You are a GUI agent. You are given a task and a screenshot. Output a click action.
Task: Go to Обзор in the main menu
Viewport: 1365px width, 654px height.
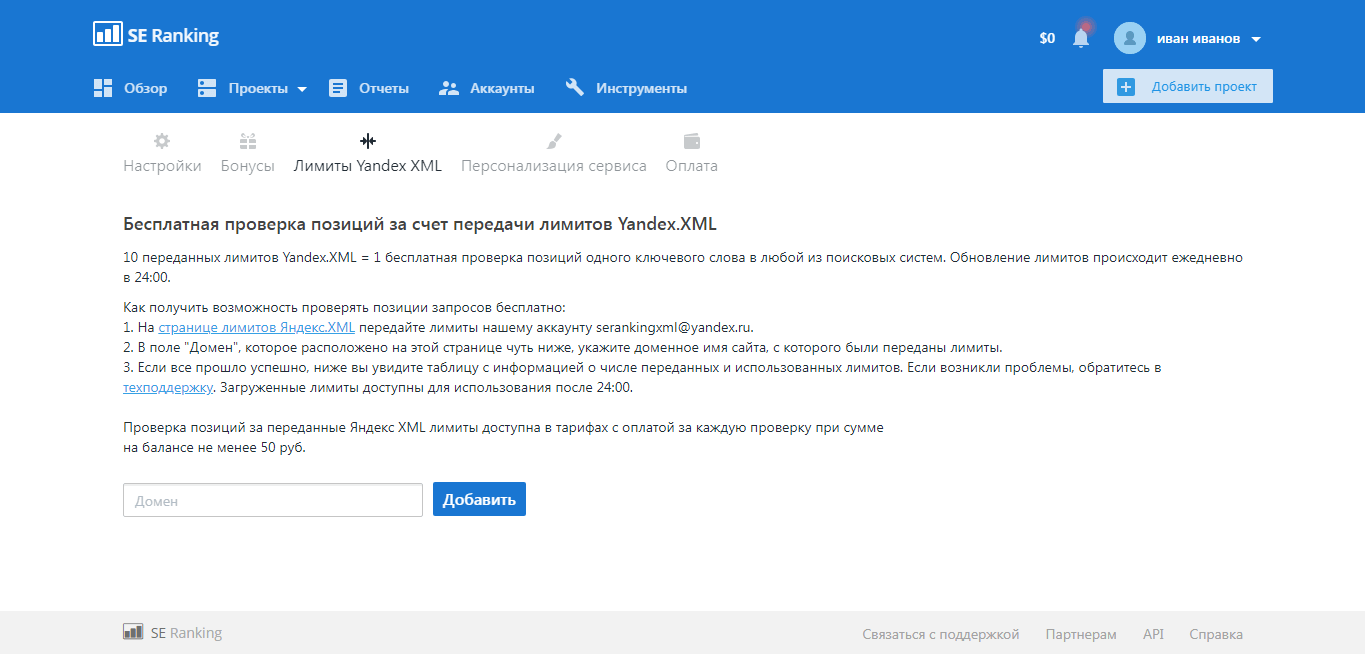(131, 88)
